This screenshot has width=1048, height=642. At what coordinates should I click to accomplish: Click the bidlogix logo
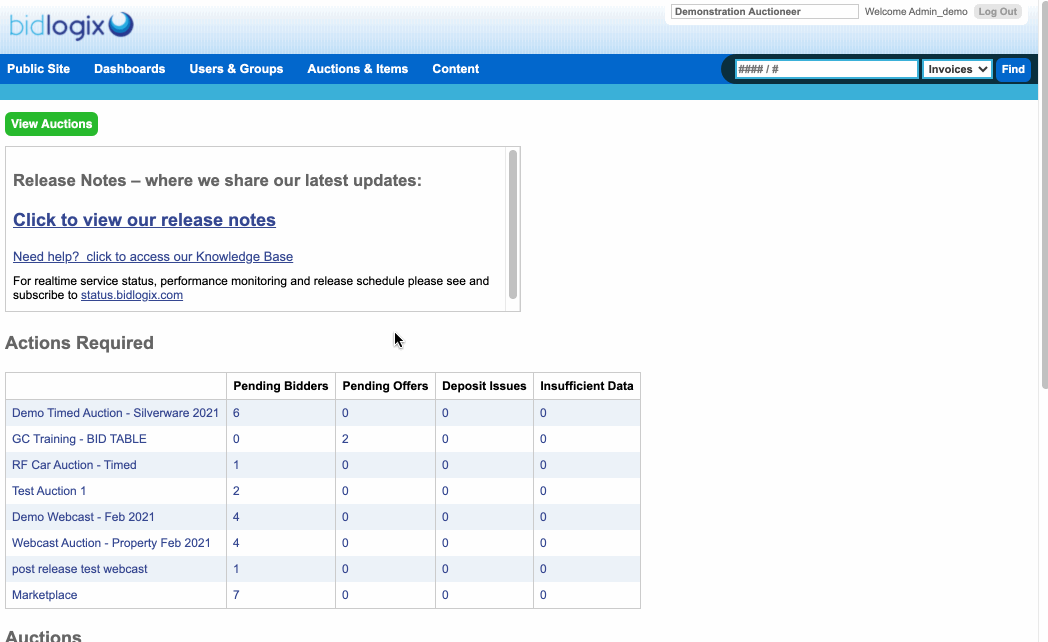click(x=71, y=26)
